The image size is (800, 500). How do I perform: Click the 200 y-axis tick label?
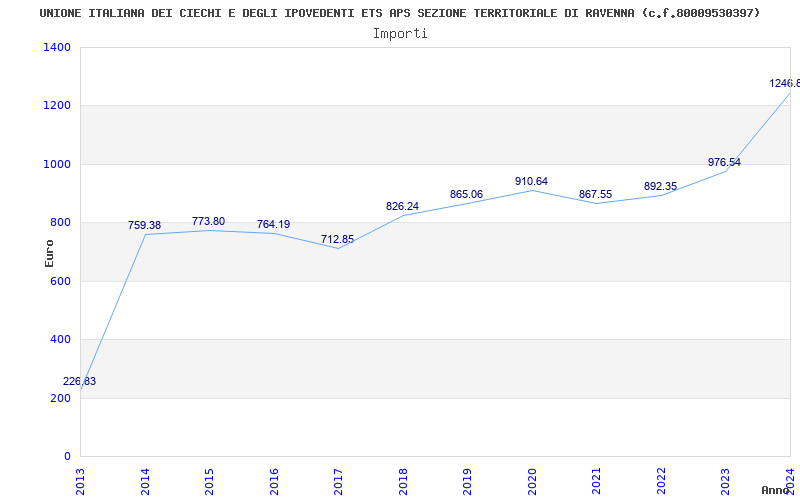[x=60, y=398]
